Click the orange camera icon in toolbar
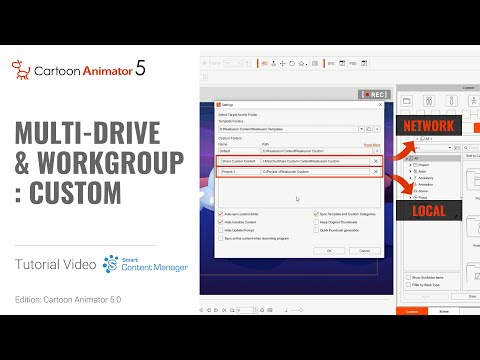The width and height of the screenshot is (480, 360). click(264, 63)
